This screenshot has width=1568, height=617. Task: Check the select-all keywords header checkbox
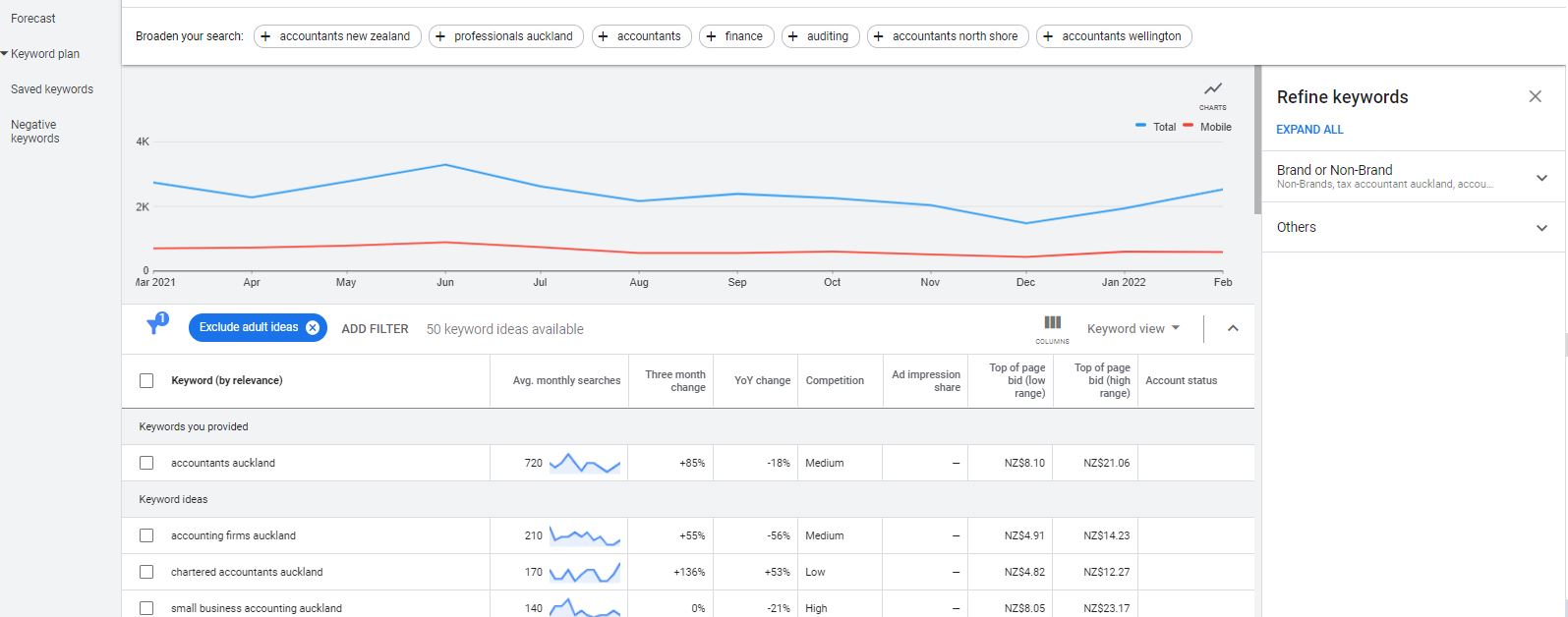tap(146, 381)
